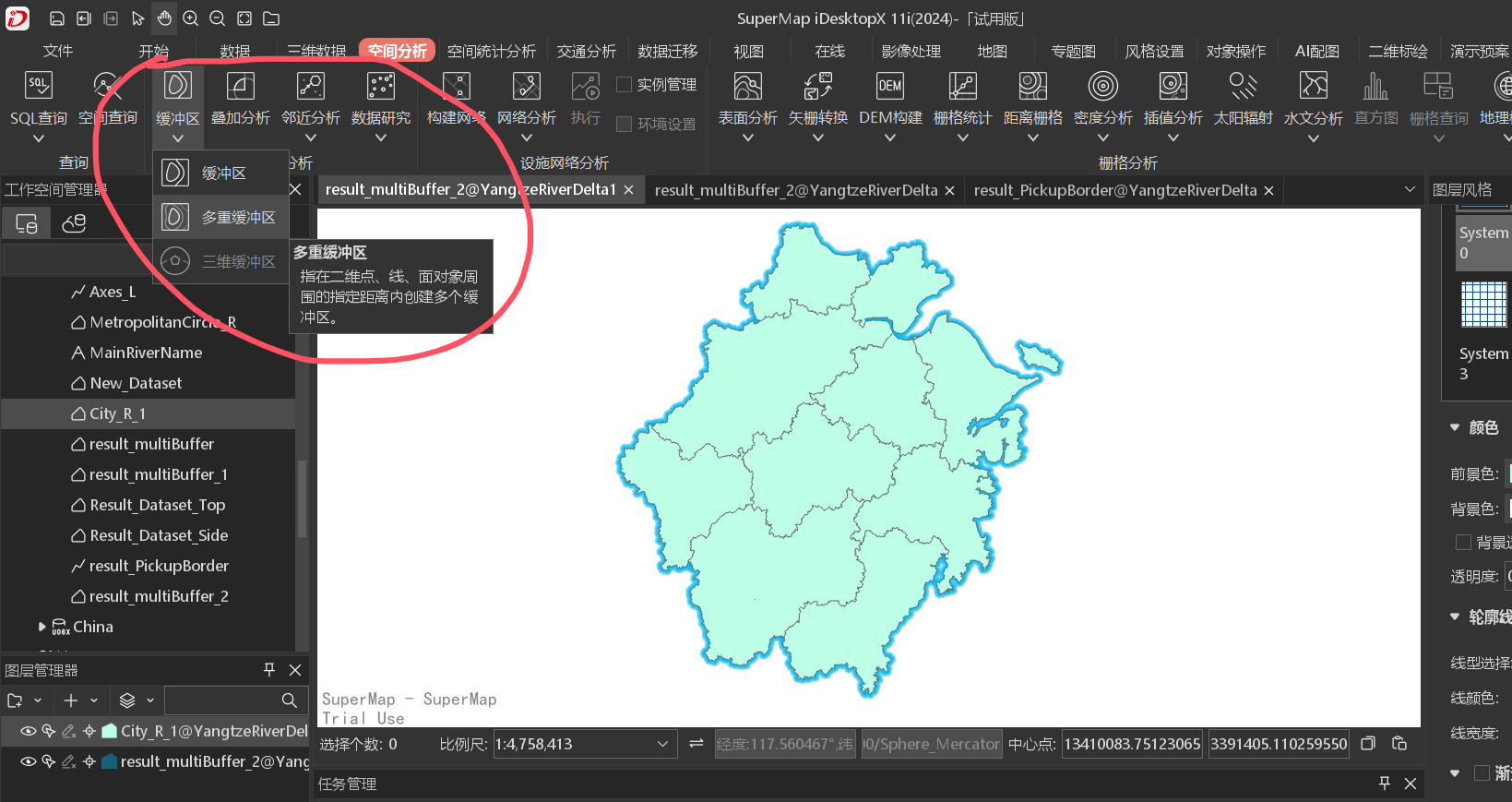Select the MainRiverName dataset
The image size is (1512, 802).
pos(146,353)
